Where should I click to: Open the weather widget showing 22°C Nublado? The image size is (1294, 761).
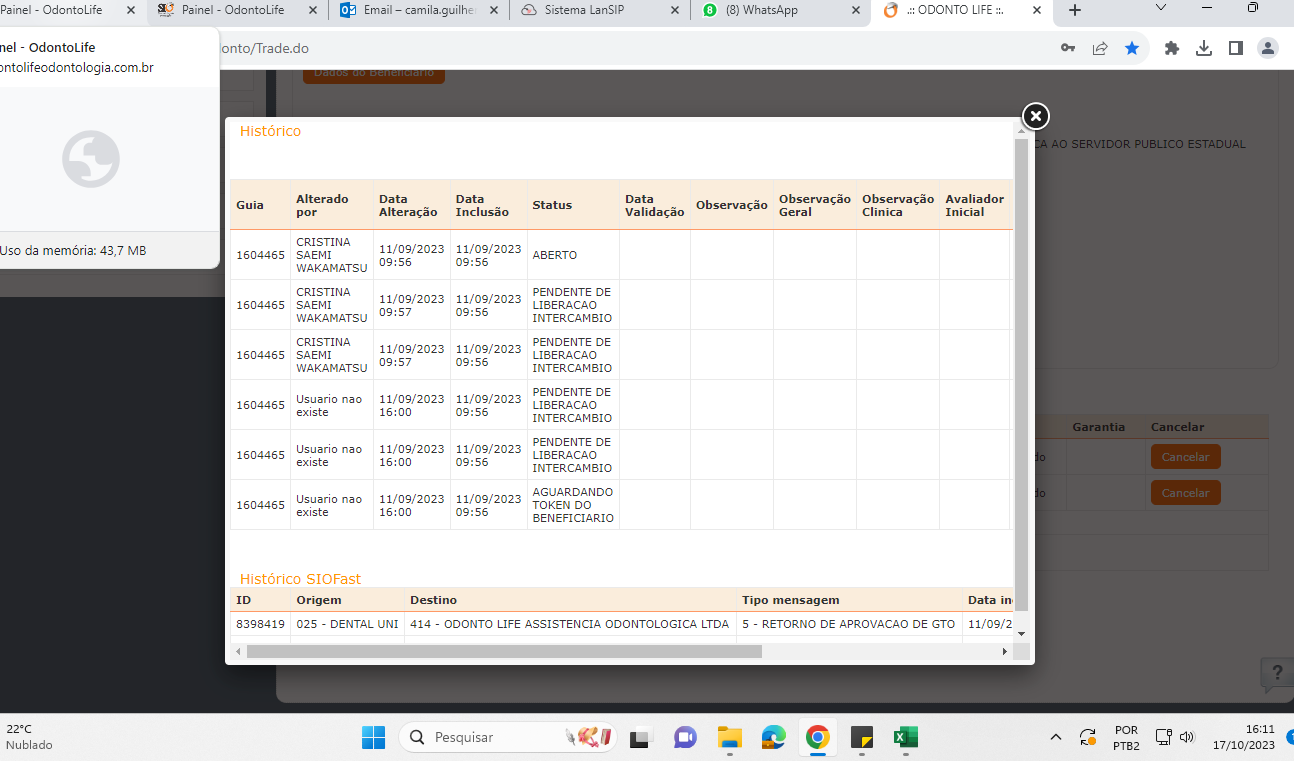(x=30, y=738)
